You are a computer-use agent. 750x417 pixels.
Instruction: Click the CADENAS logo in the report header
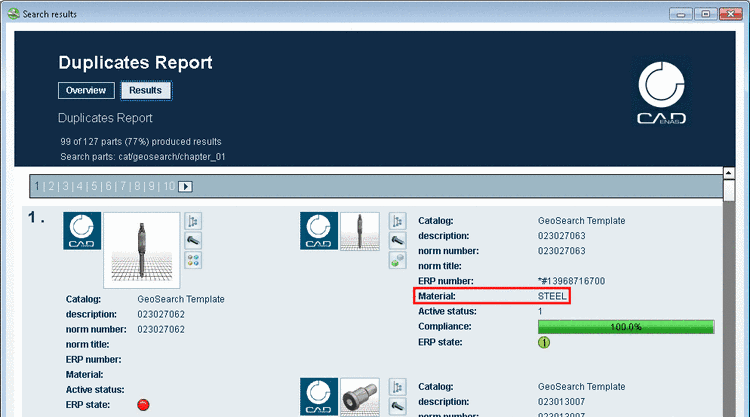coord(662,93)
